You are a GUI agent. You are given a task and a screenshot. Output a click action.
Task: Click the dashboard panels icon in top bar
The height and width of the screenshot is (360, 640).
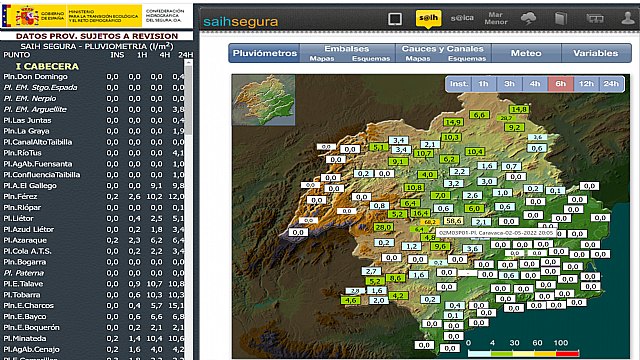[595, 18]
